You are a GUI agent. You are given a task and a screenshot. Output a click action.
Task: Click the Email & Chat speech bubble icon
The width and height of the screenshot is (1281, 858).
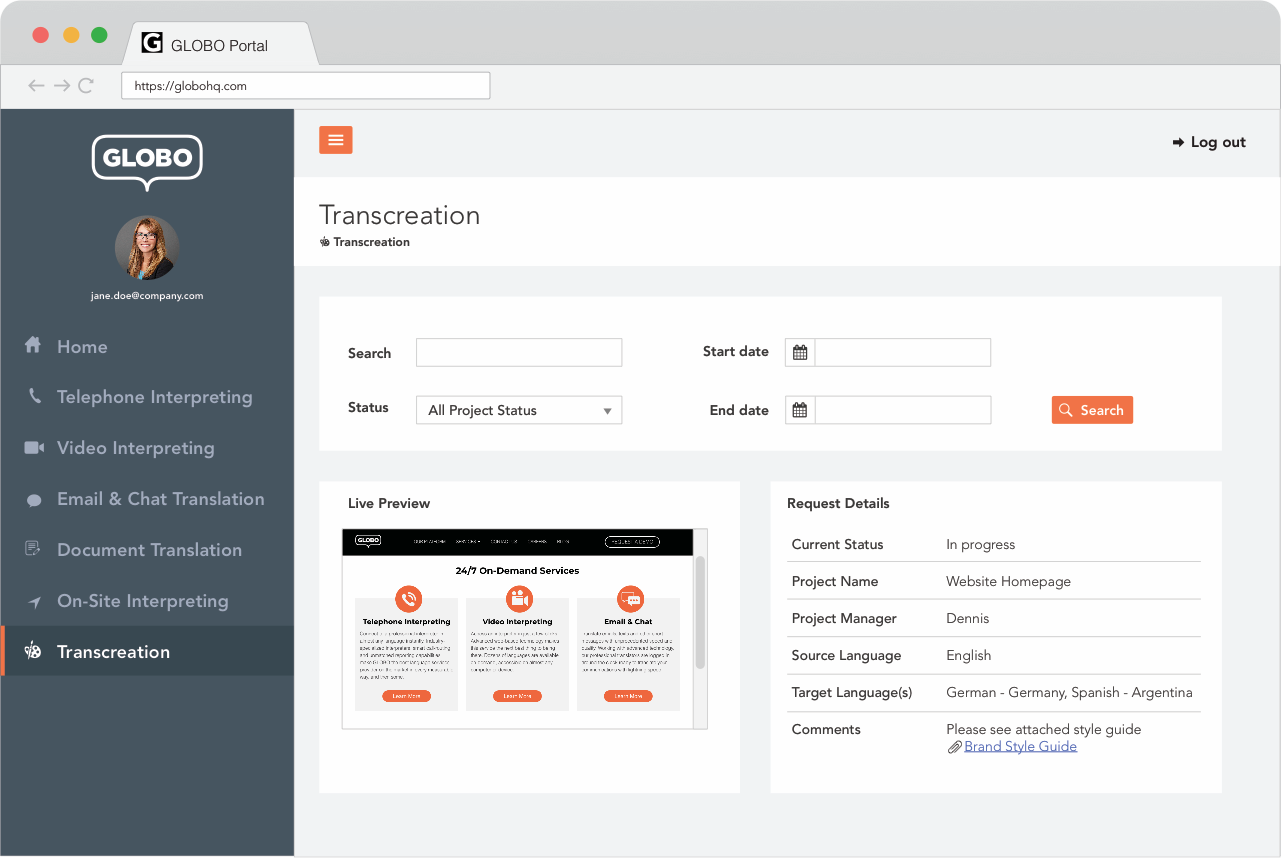coord(34,500)
